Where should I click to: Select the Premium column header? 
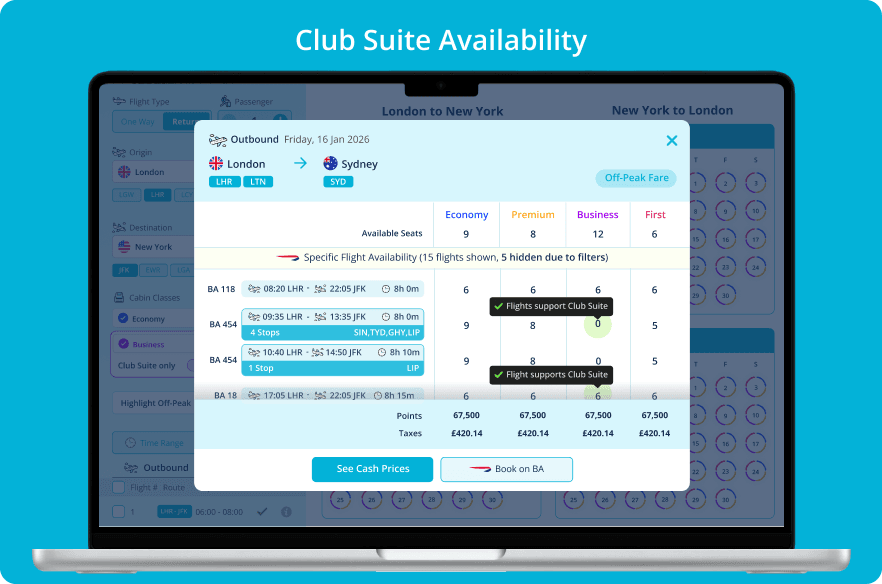533,215
